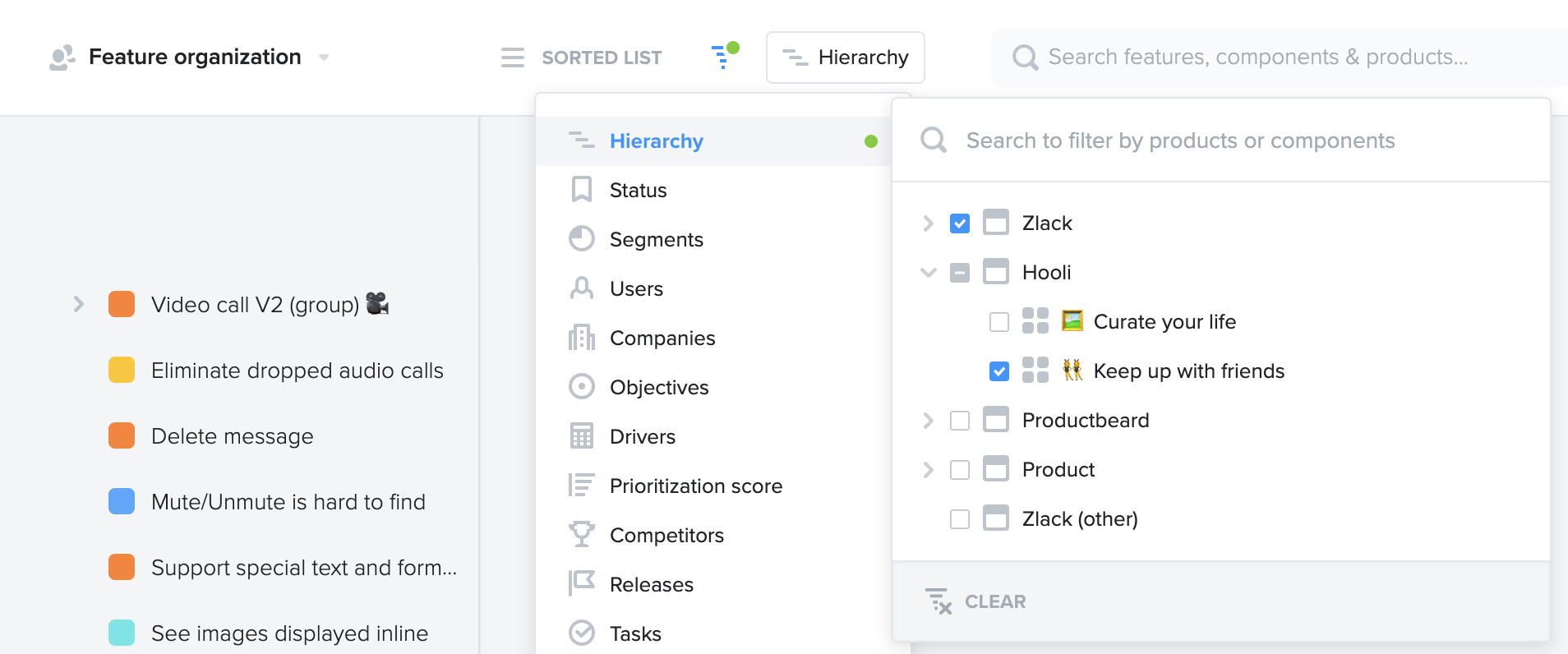Click the Releases flag icon
Image resolution: width=1568 pixels, height=654 pixels.
[x=582, y=584]
